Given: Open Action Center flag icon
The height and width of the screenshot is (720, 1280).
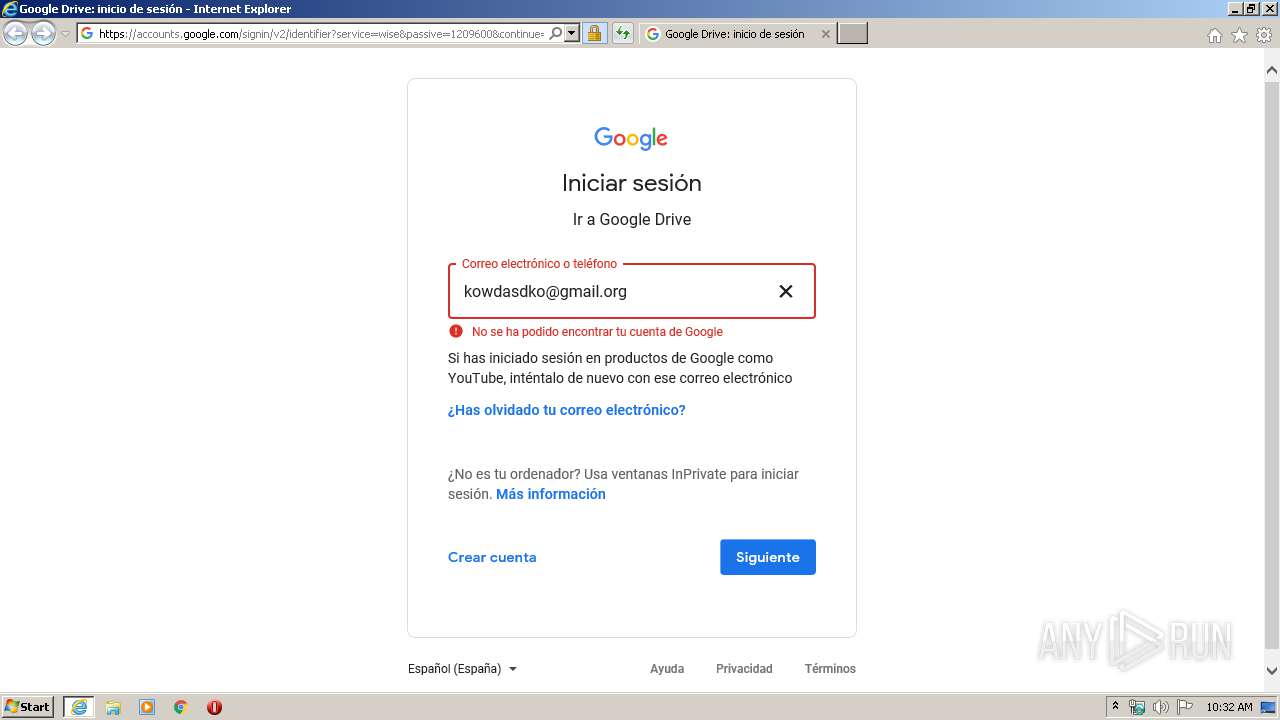Looking at the screenshot, I should pyautogui.click(x=1184, y=707).
